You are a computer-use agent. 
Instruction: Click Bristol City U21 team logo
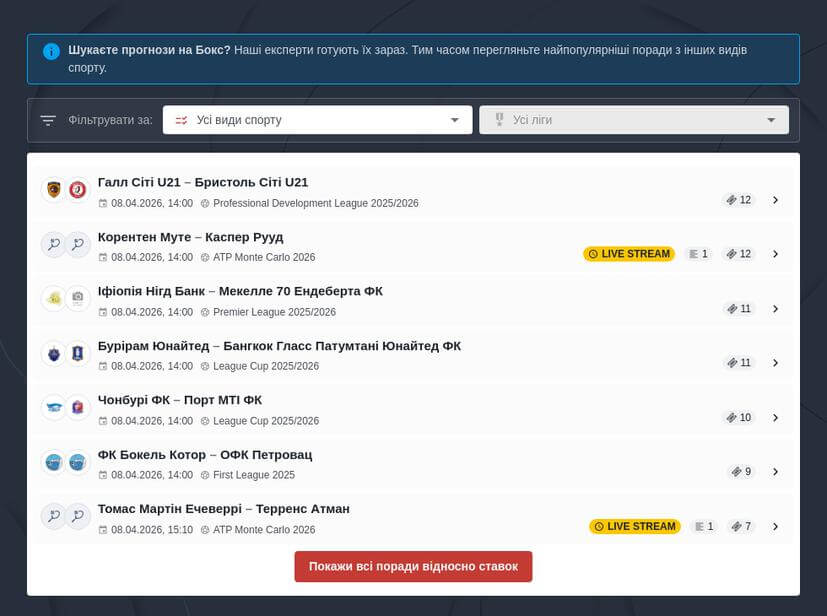pyautogui.click(x=77, y=190)
